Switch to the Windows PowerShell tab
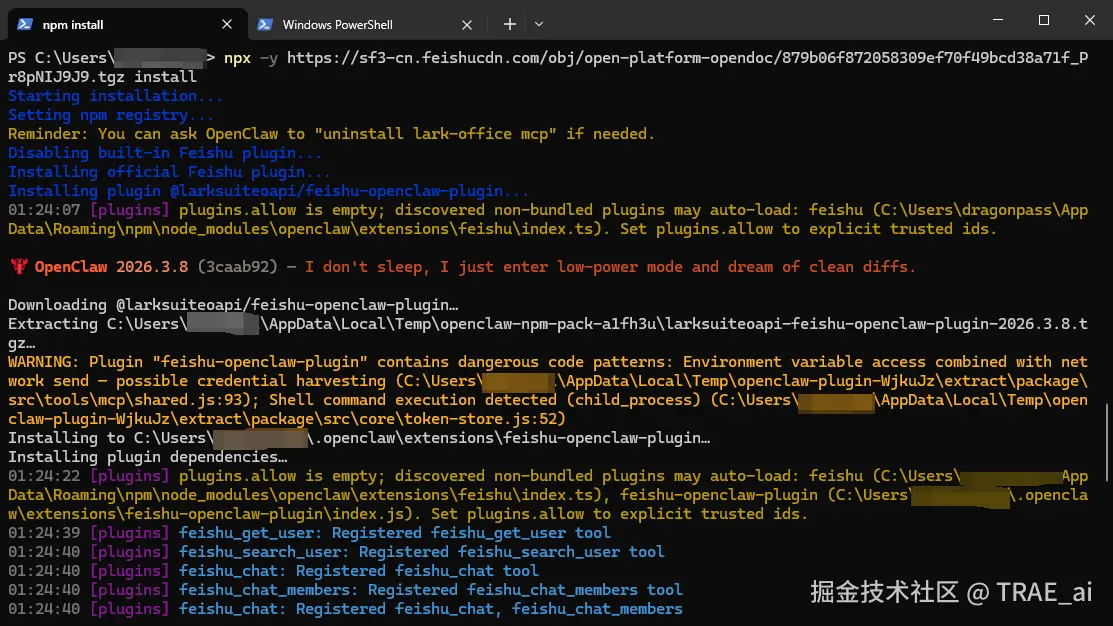Screen dimensions: 1113x626 pos(364,24)
